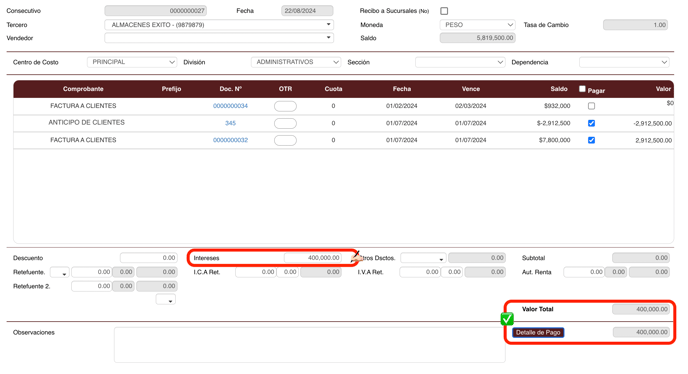The width and height of the screenshot is (688, 374).
Task: Click the Subtotal field
Action: [x=641, y=258]
